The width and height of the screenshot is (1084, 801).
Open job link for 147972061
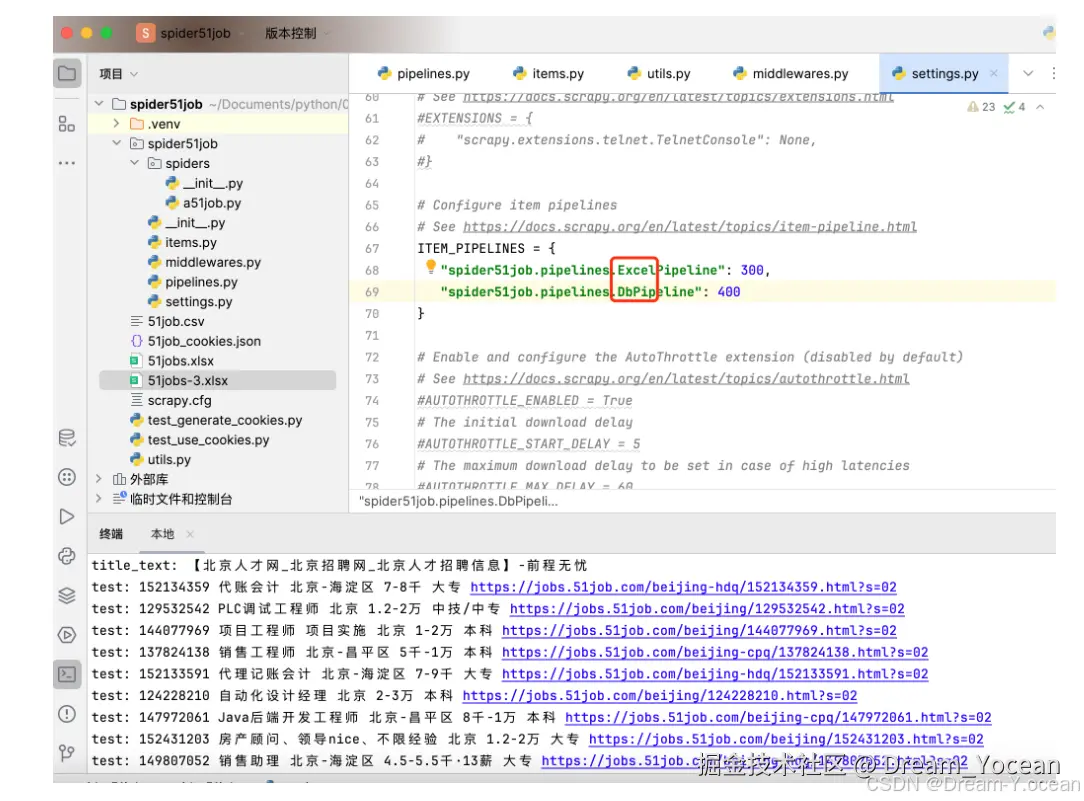tap(778, 717)
